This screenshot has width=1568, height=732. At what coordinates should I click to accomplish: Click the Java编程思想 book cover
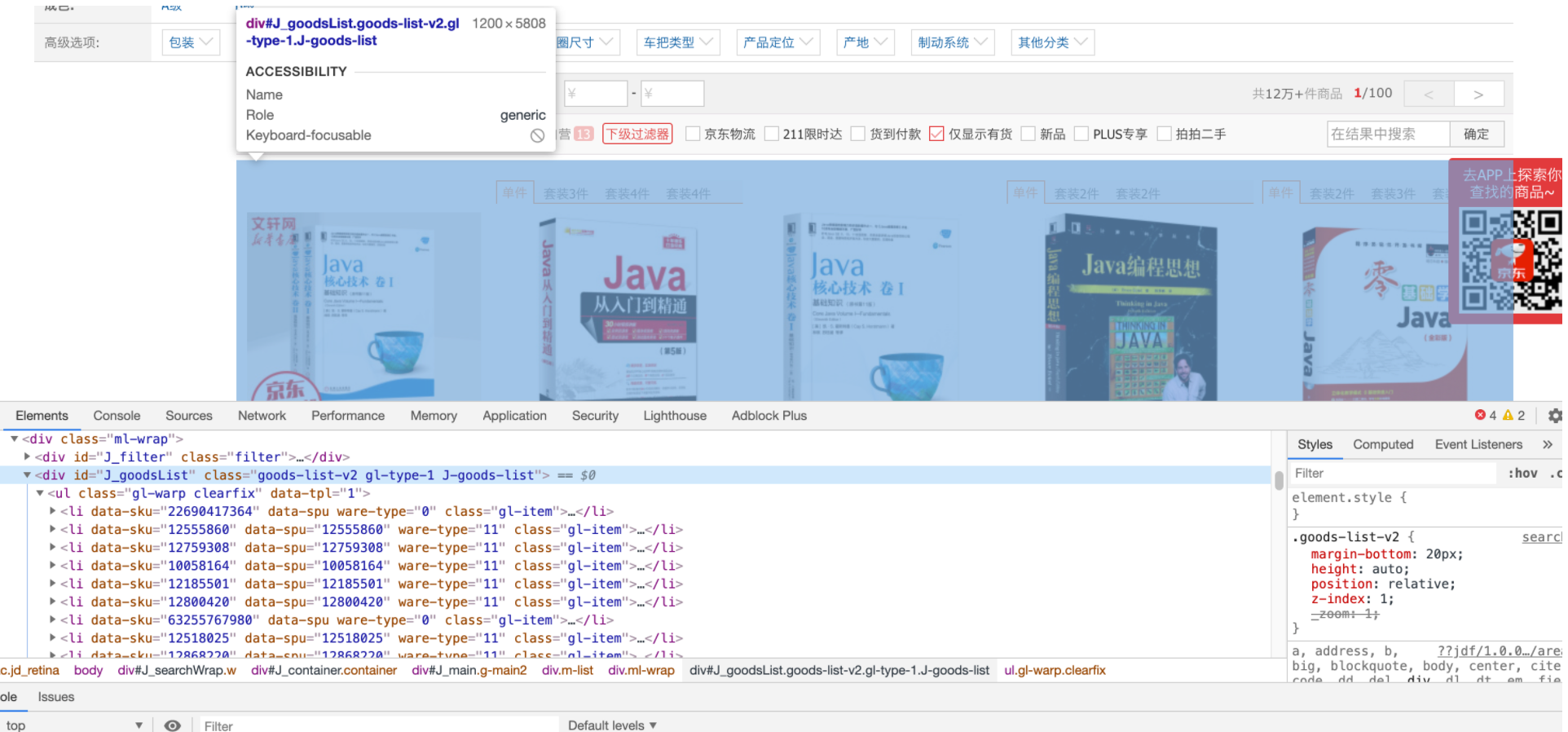click(x=1131, y=307)
